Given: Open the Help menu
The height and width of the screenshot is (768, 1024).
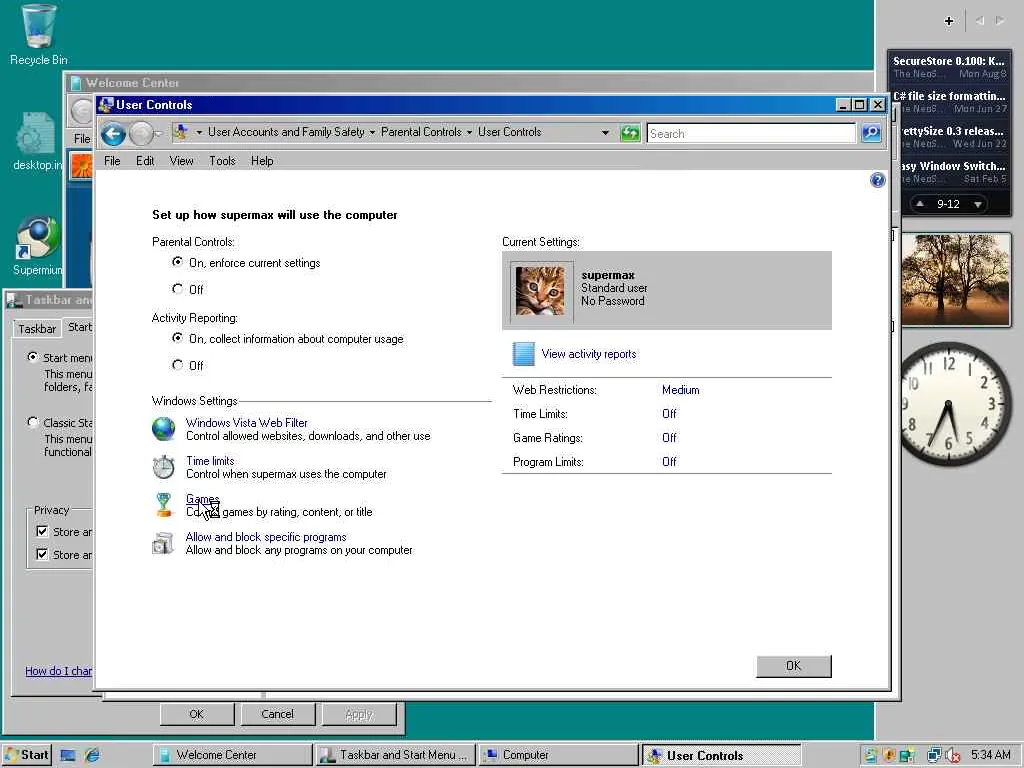Looking at the screenshot, I should click(262, 161).
